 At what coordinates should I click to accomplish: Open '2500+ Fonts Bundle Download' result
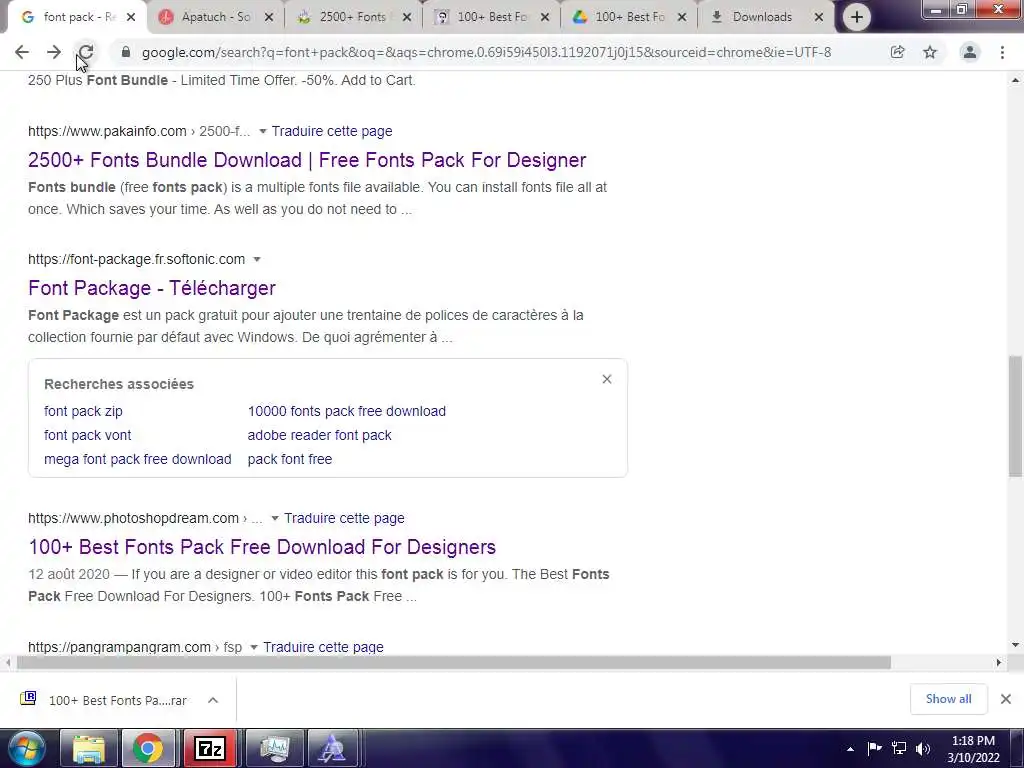point(307,160)
